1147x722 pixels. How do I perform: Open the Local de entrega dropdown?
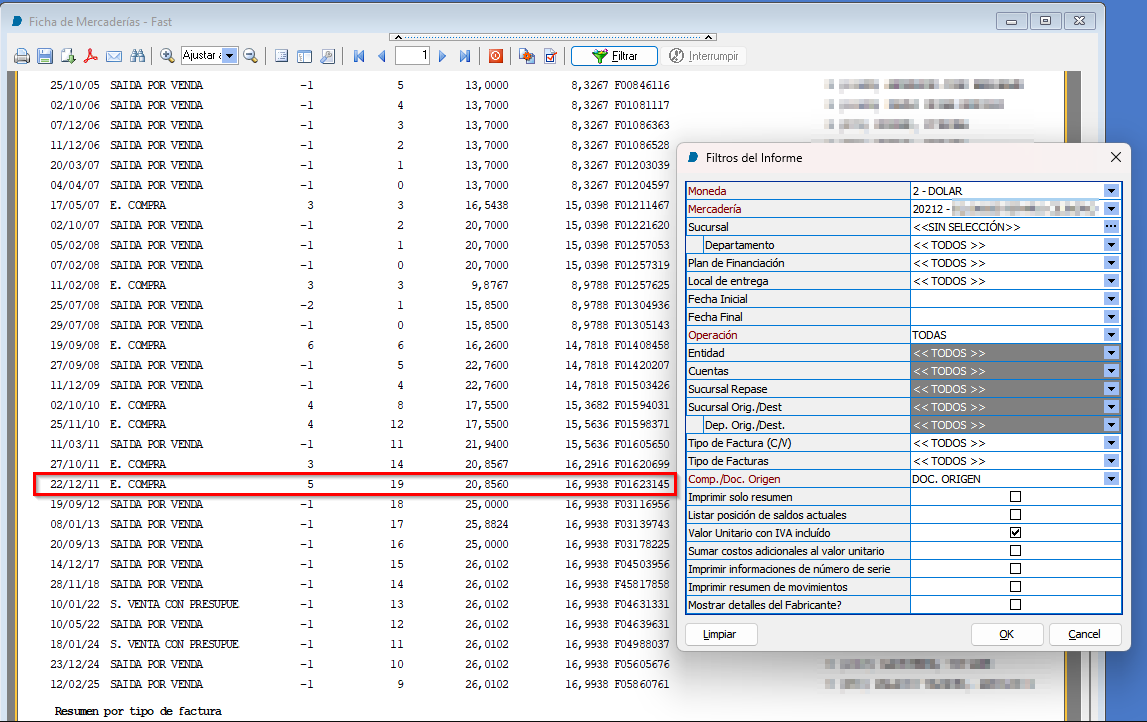coord(1111,281)
